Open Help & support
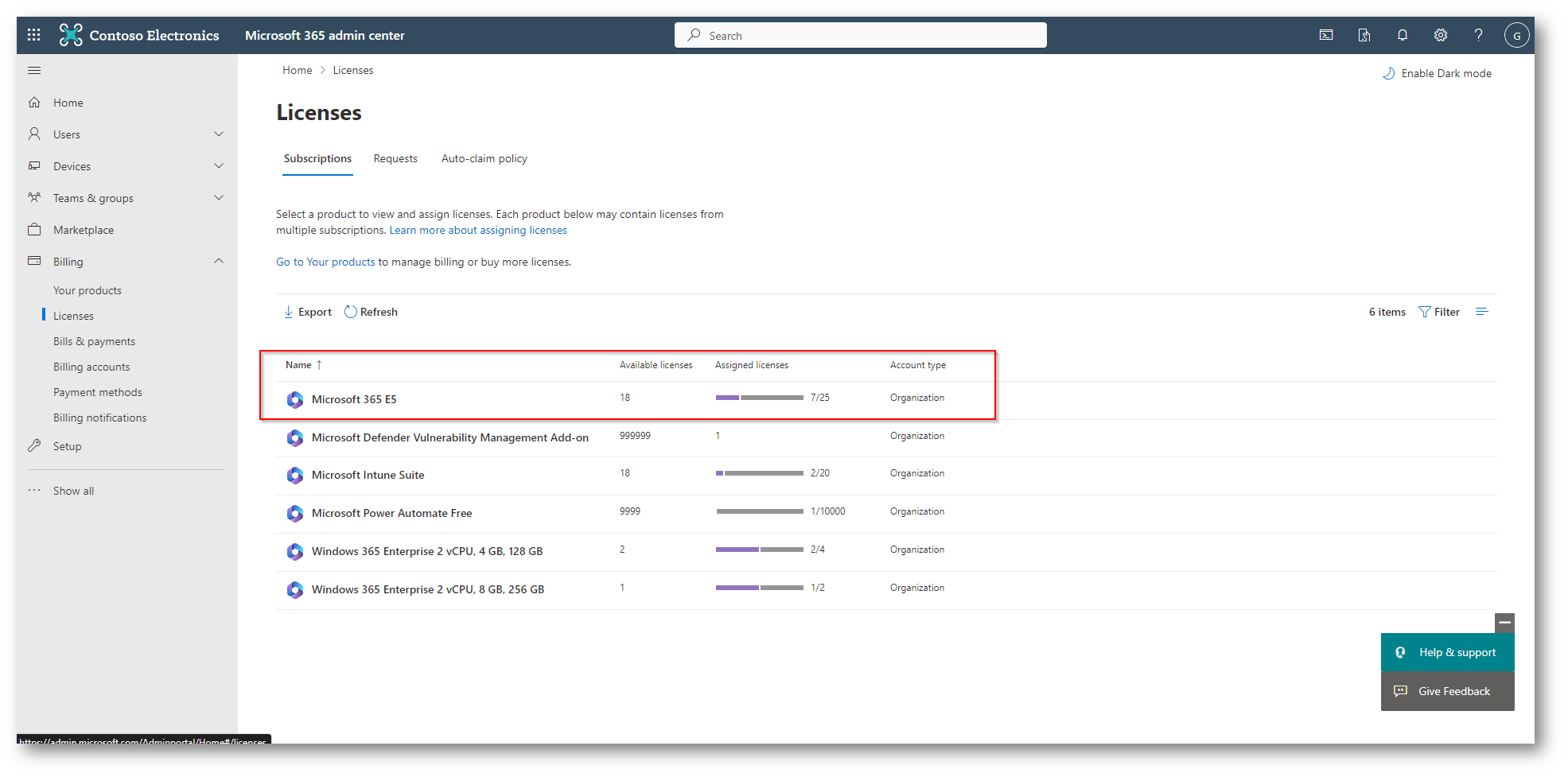Viewport: 1568px width, 777px height. [1447, 652]
